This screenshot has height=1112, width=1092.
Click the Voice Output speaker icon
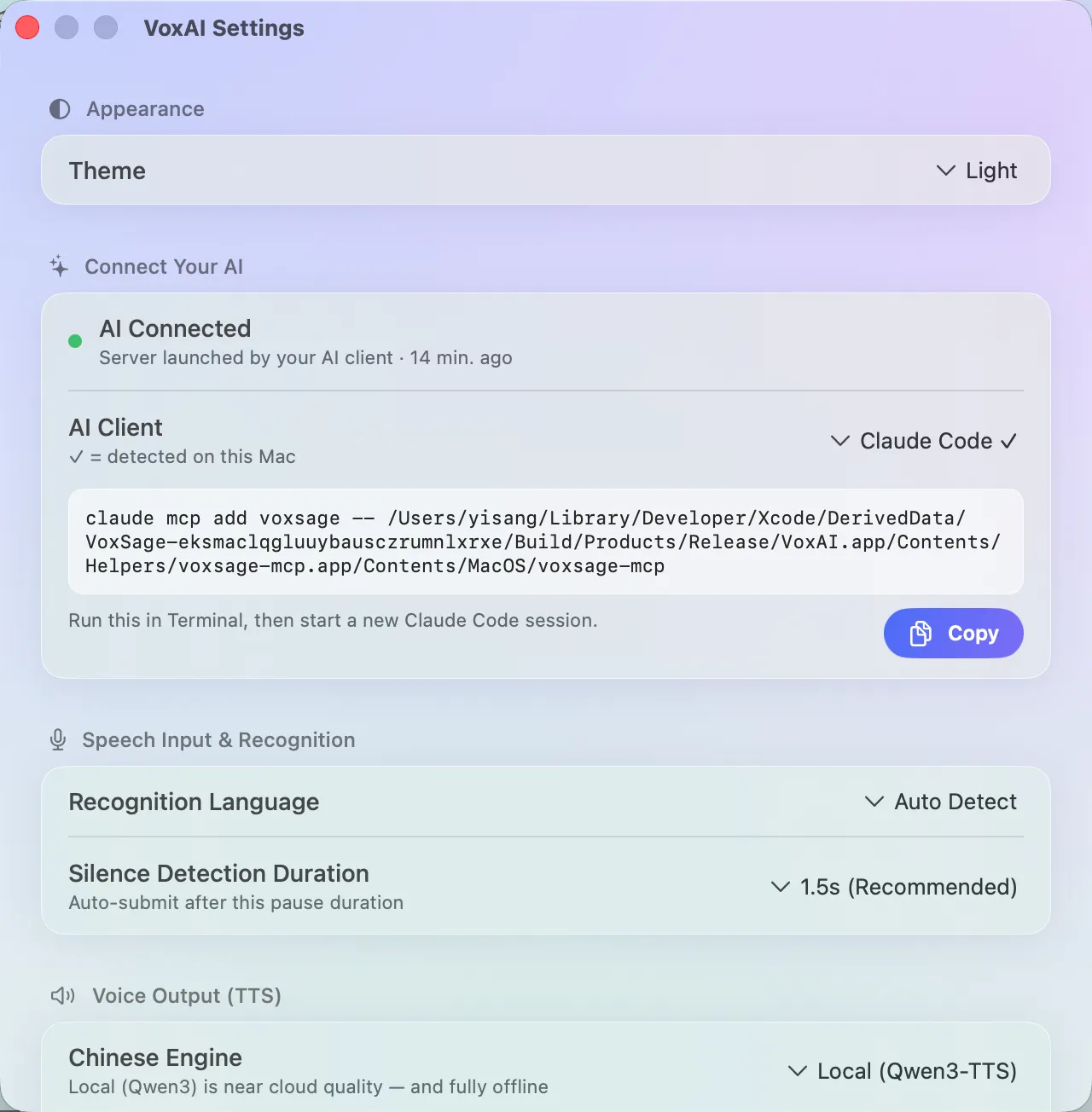[63, 995]
